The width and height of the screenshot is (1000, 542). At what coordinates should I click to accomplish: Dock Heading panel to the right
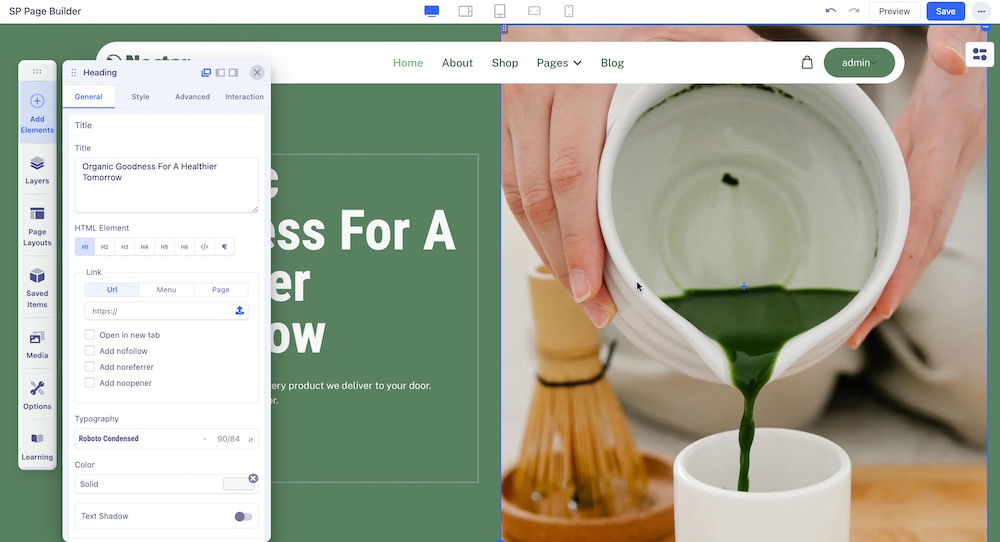coord(233,73)
